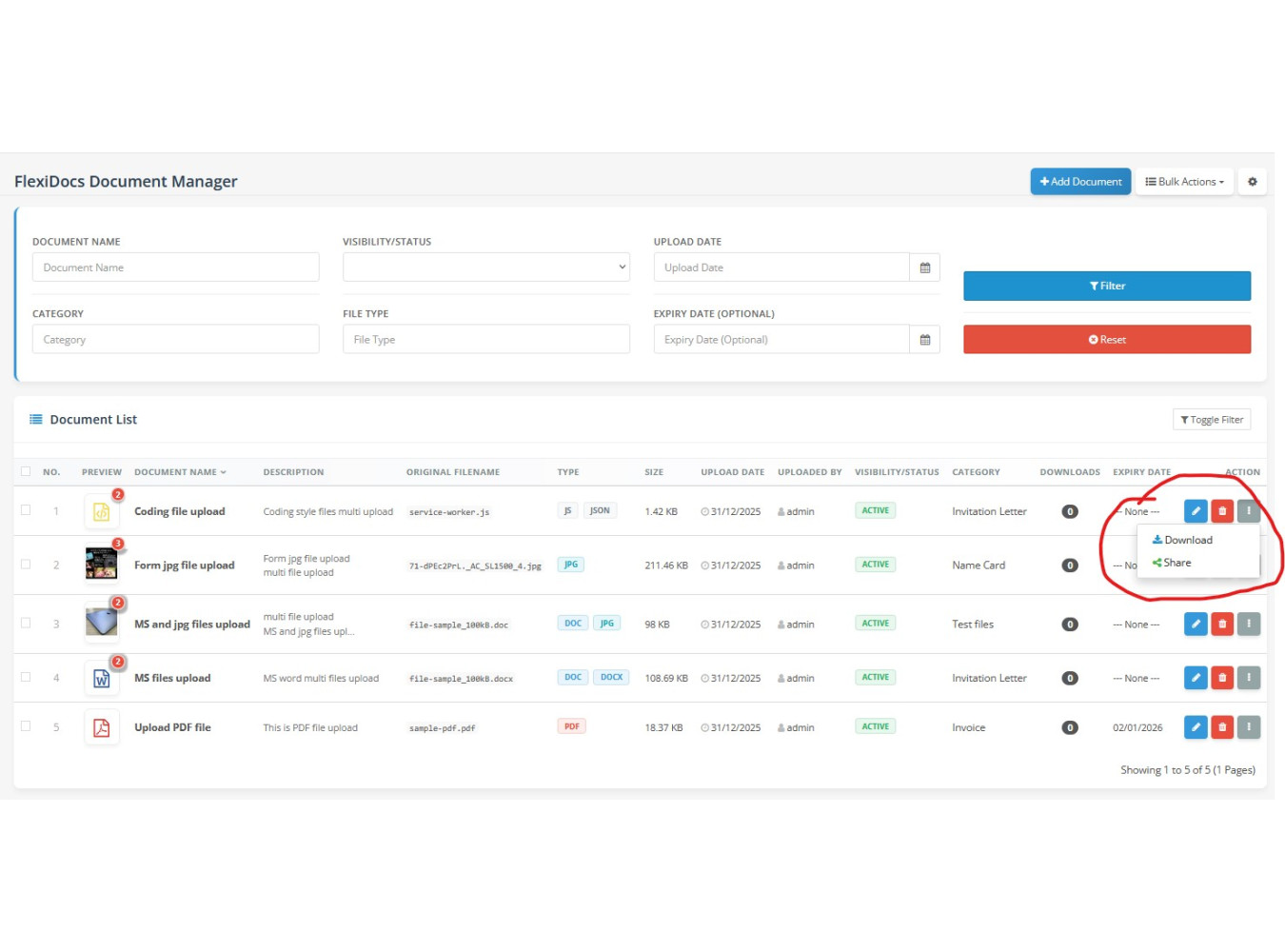Check the Upload PDF file row checkbox
Viewport: 1285px width, 952px height.
[26, 726]
